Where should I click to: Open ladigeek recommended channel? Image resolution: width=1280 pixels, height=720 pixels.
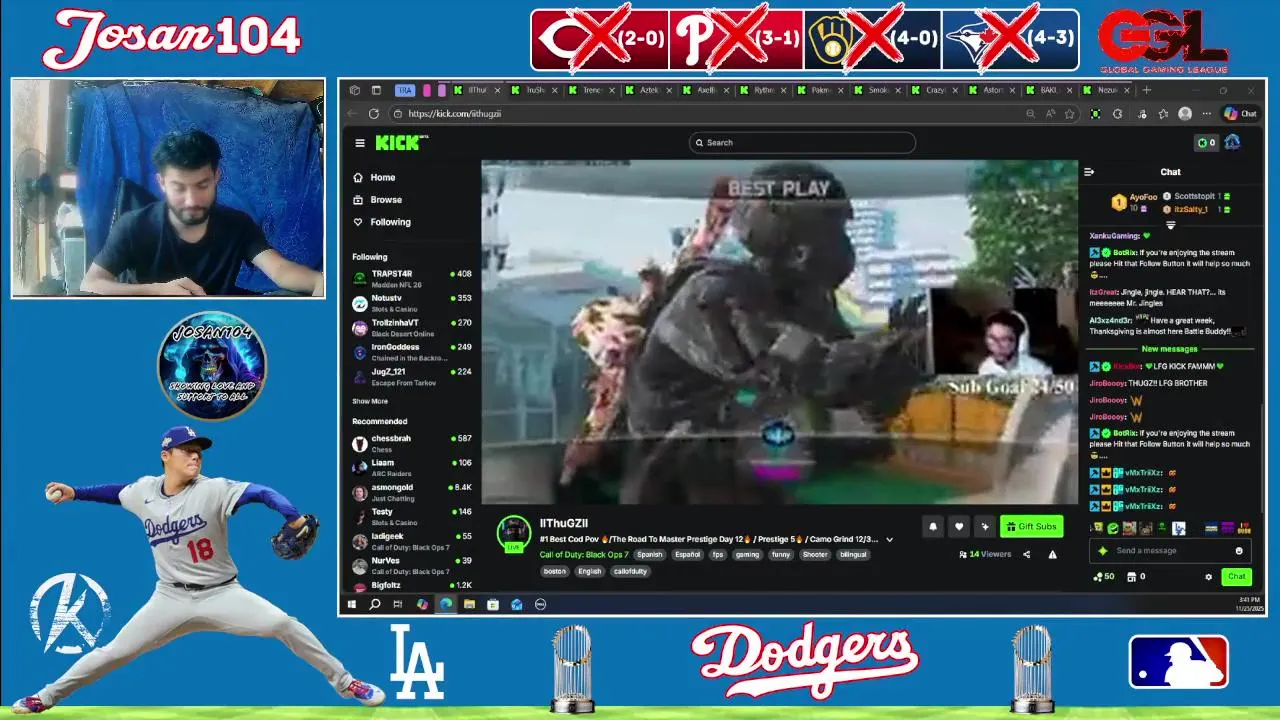(x=411, y=540)
